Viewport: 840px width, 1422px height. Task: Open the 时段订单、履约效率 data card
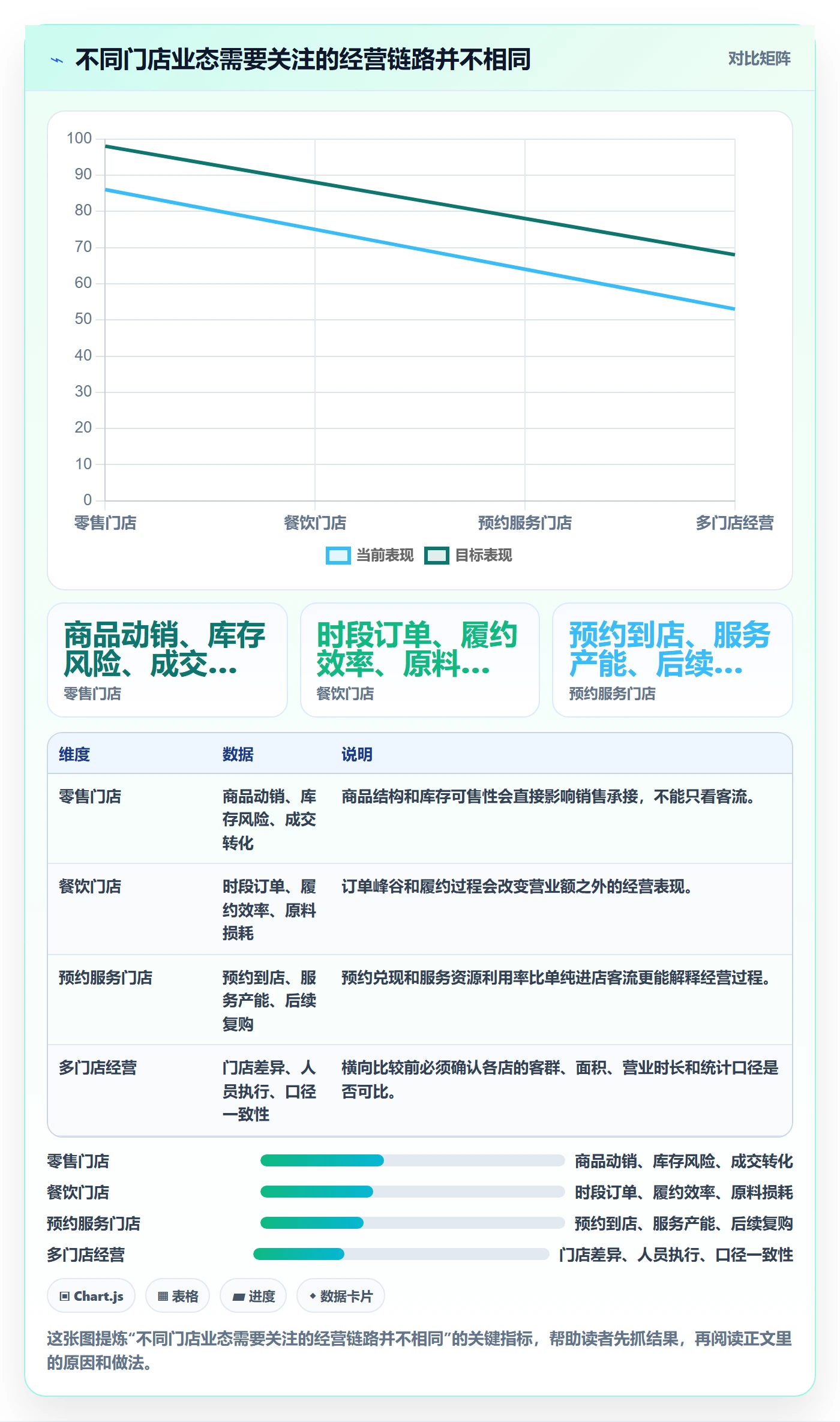[x=420, y=660]
